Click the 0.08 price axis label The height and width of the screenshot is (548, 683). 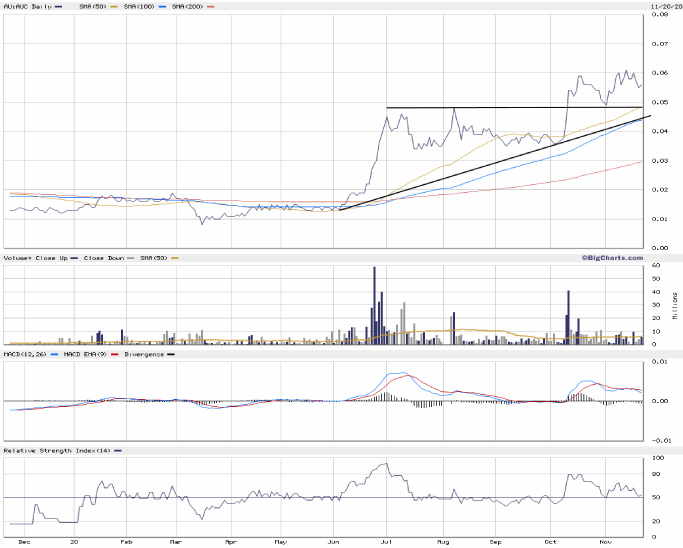pos(660,15)
